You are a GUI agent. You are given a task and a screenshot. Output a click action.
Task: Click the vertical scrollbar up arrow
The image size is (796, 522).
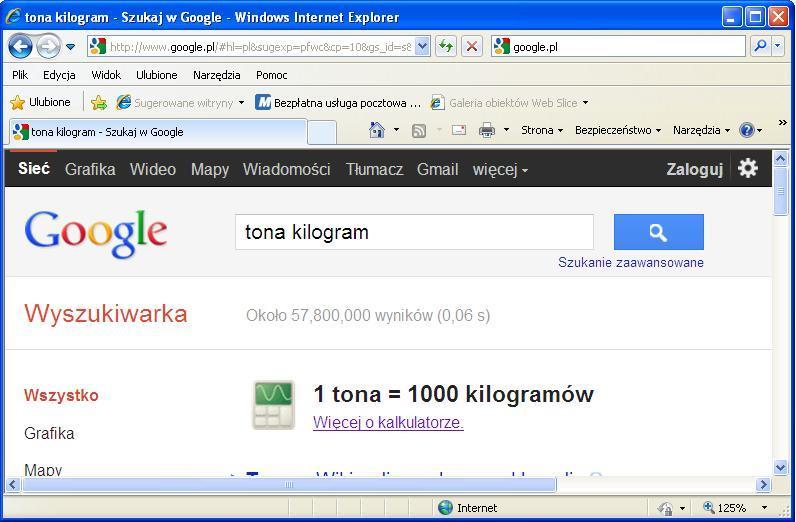click(x=780, y=159)
